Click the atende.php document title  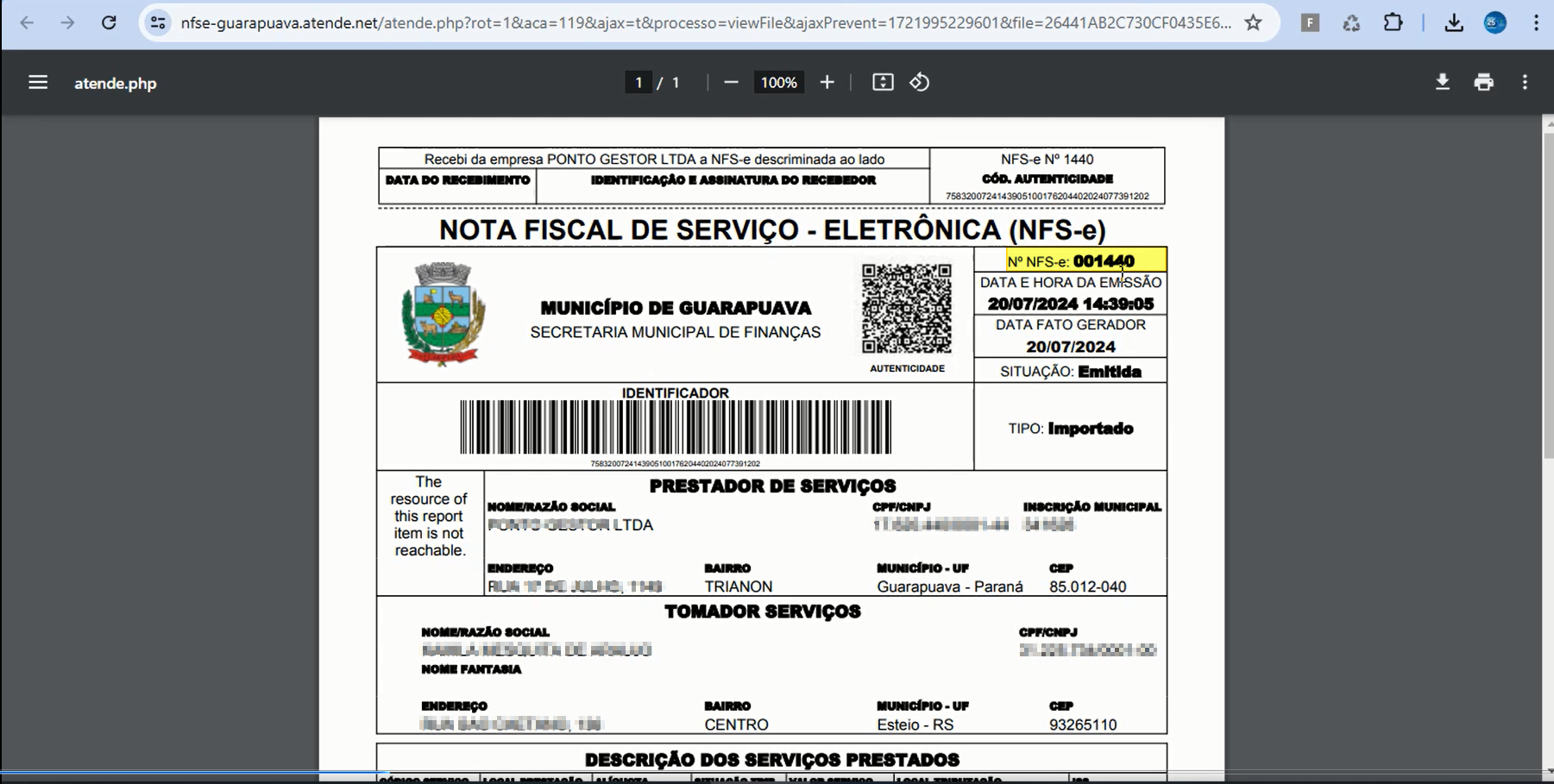(x=116, y=84)
